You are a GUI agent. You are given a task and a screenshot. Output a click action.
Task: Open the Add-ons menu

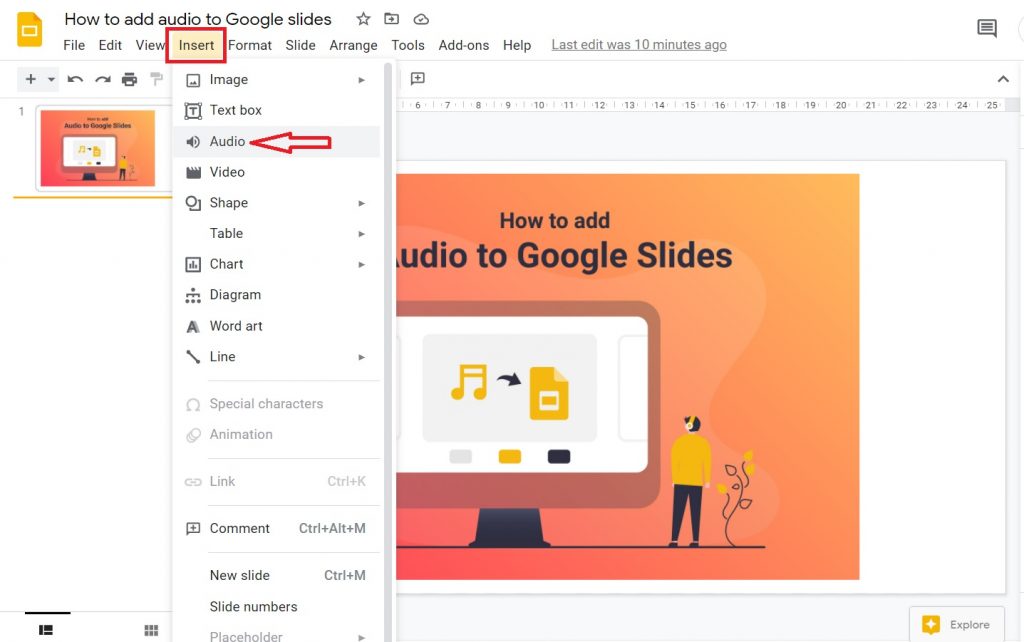click(x=464, y=45)
